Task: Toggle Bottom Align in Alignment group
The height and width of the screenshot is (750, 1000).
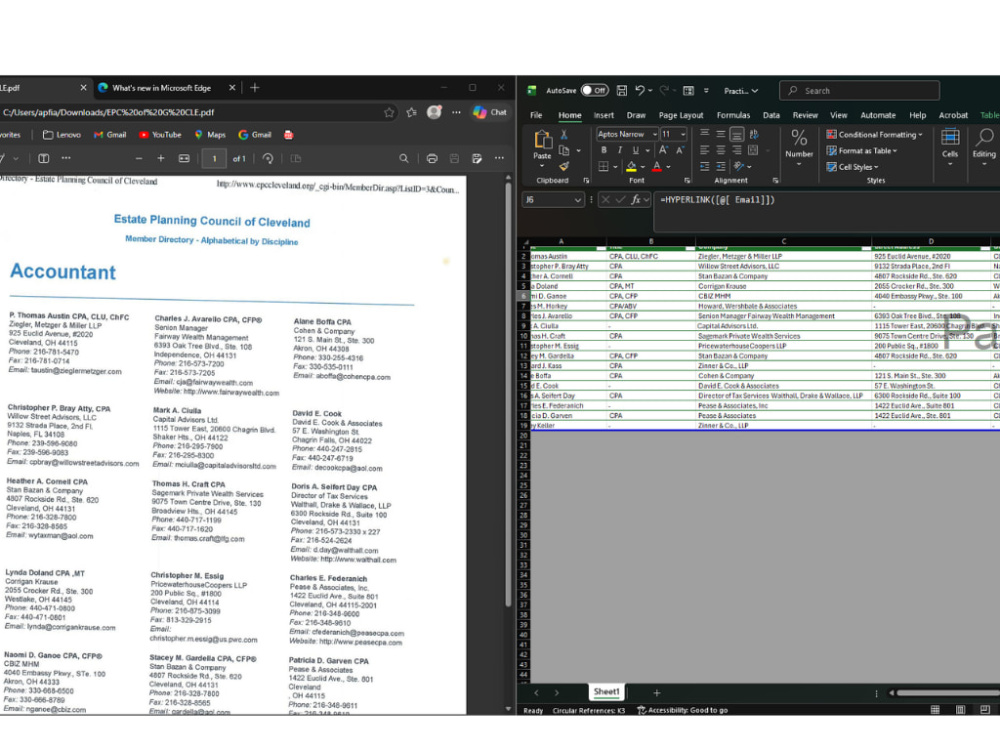Action: pyautogui.click(x=737, y=134)
